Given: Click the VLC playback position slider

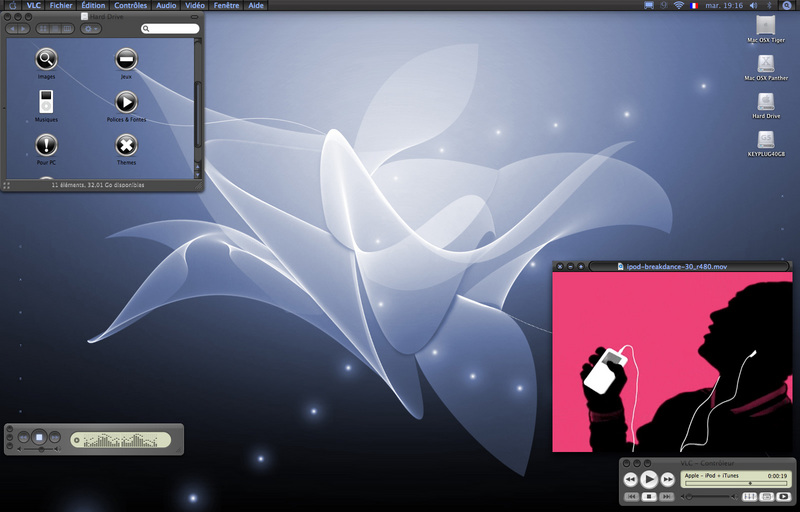Looking at the screenshot, I should [736, 483].
